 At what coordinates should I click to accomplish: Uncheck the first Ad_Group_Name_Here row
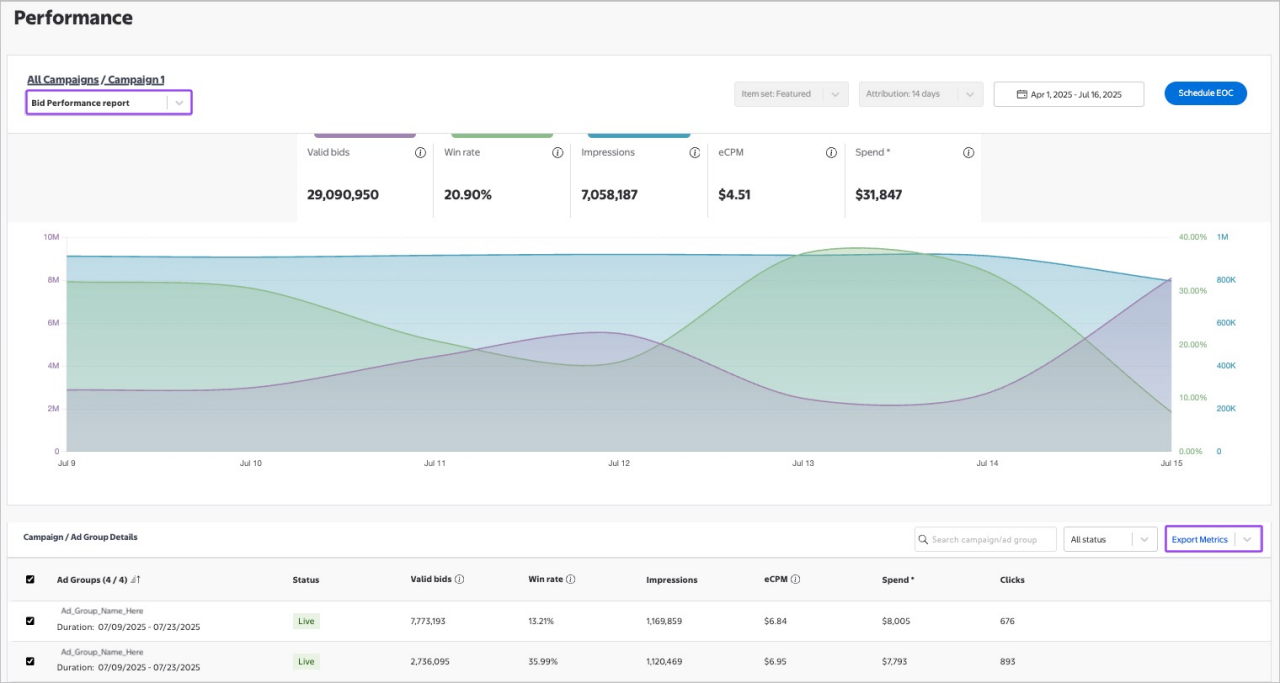[x=29, y=621]
